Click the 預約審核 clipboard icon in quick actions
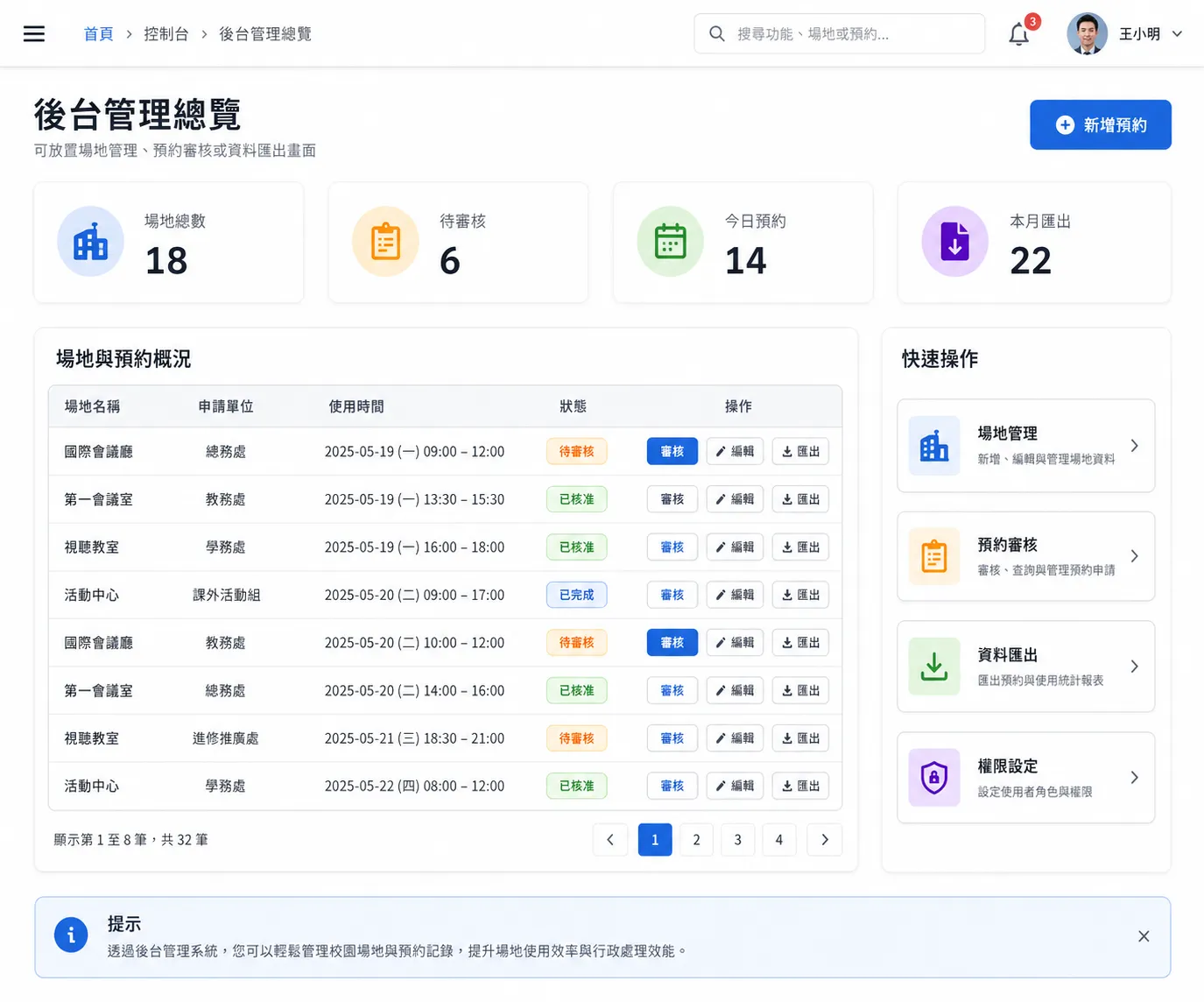The height and width of the screenshot is (1002, 1204). tap(934, 556)
